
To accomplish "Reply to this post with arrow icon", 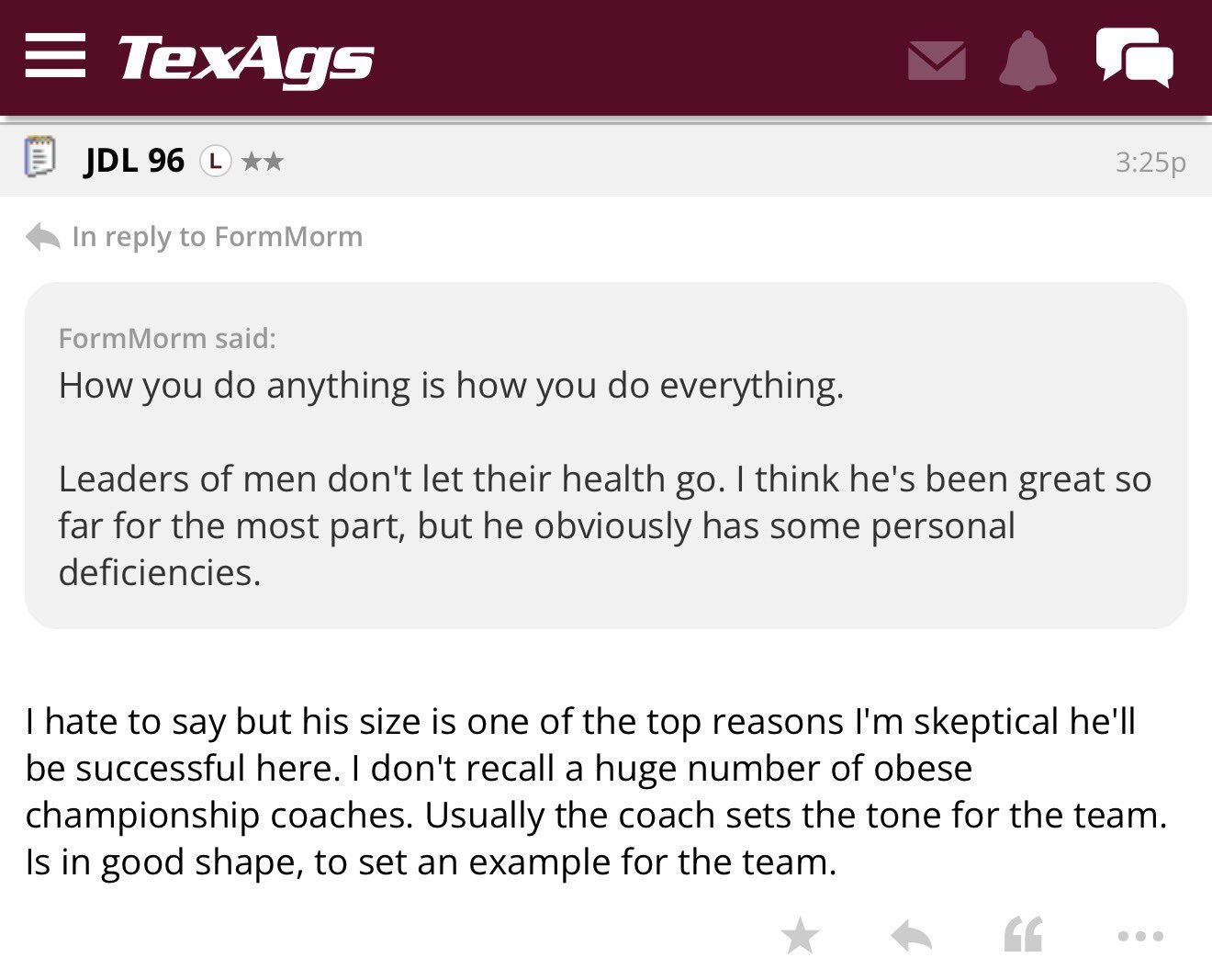I will tap(912, 936).
